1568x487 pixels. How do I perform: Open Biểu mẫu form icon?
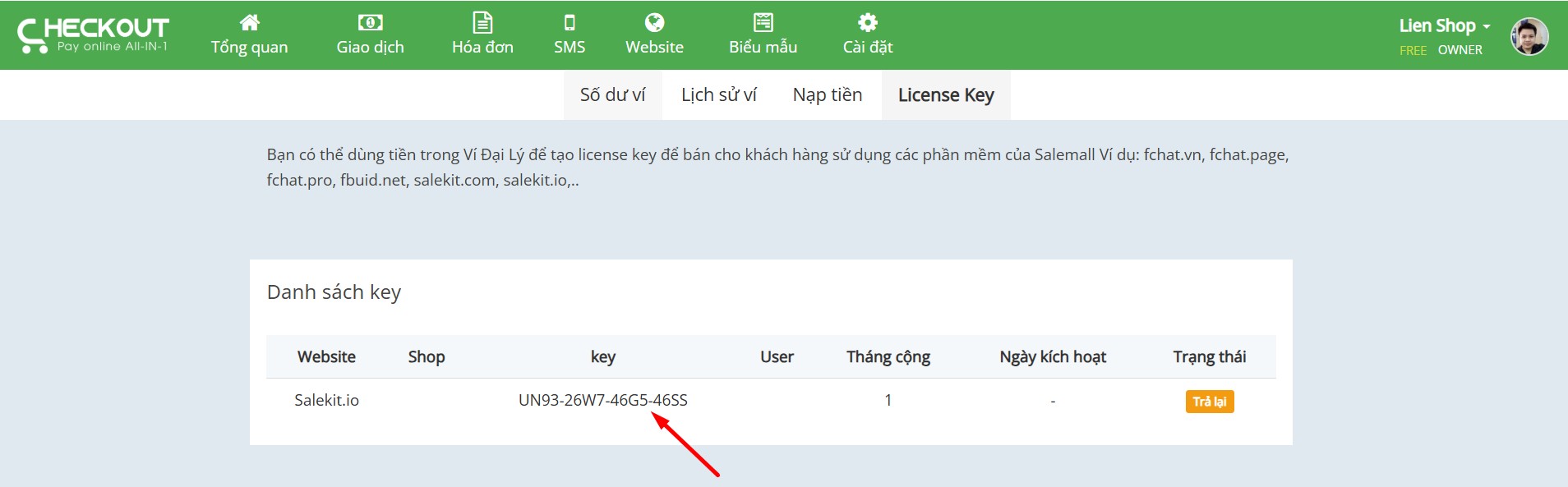pos(763,22)
